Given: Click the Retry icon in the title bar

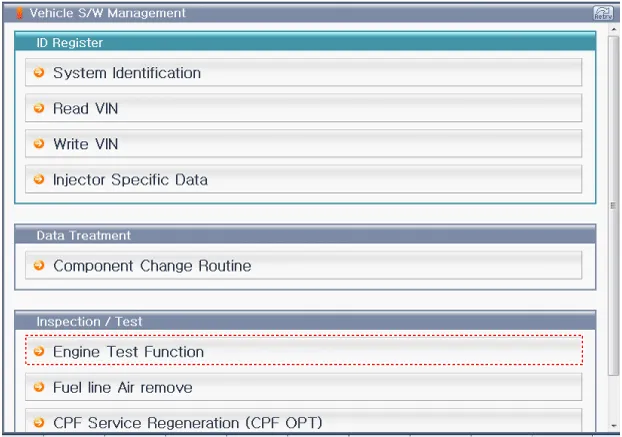Looking at the screenshot, I should (601, 13).
